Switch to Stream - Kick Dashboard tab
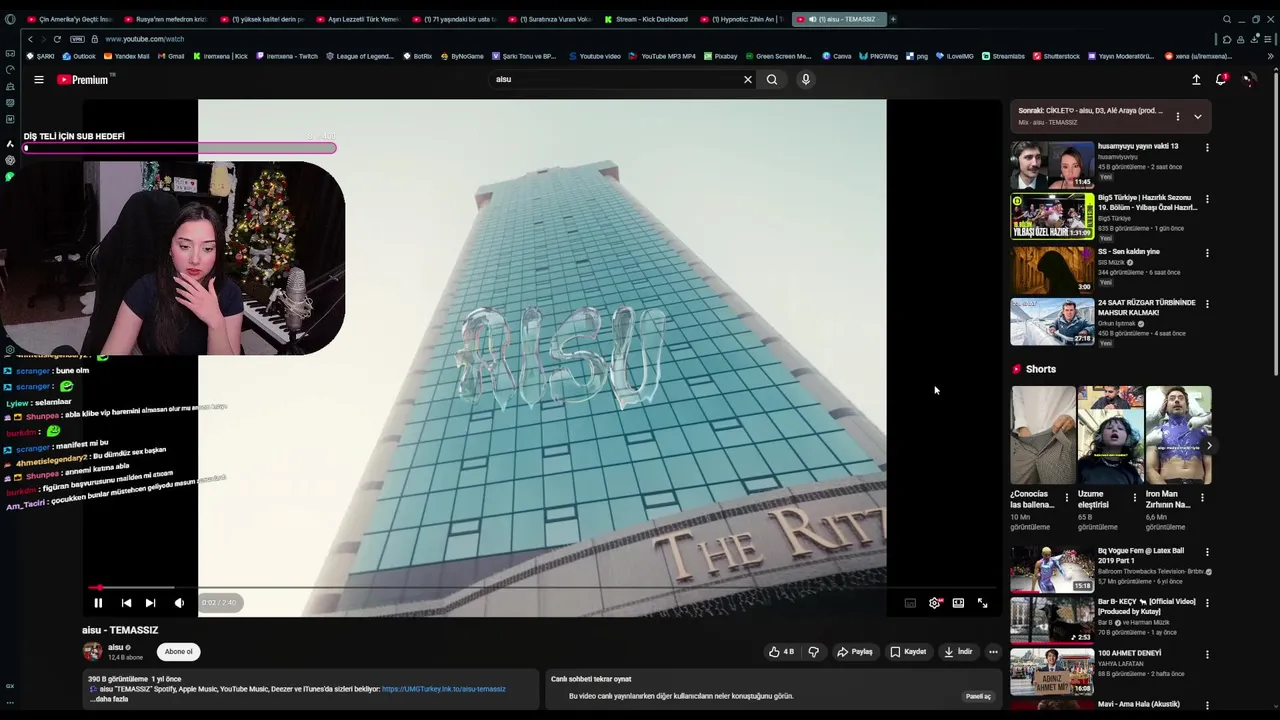1280x720 pixels. click(646, 19)
